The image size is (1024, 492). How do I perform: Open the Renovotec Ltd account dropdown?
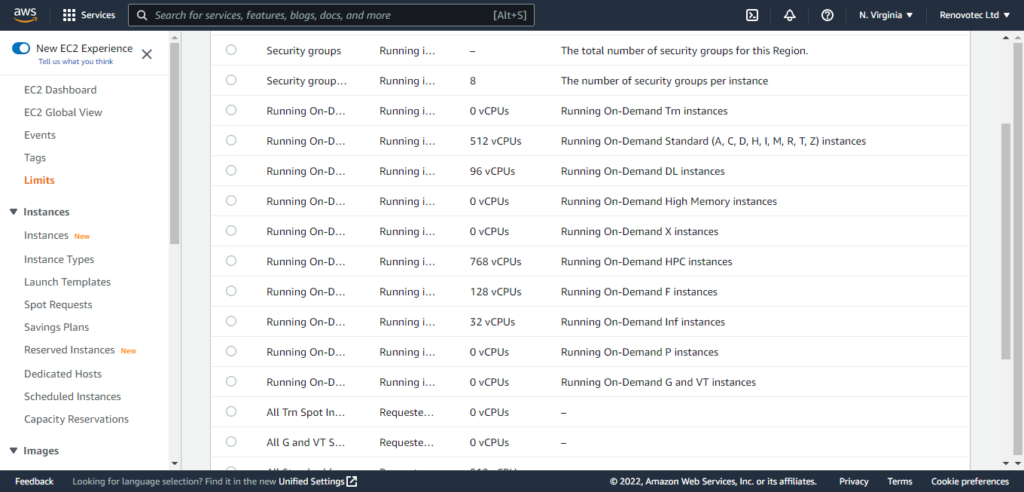click(x=974, y=15)
